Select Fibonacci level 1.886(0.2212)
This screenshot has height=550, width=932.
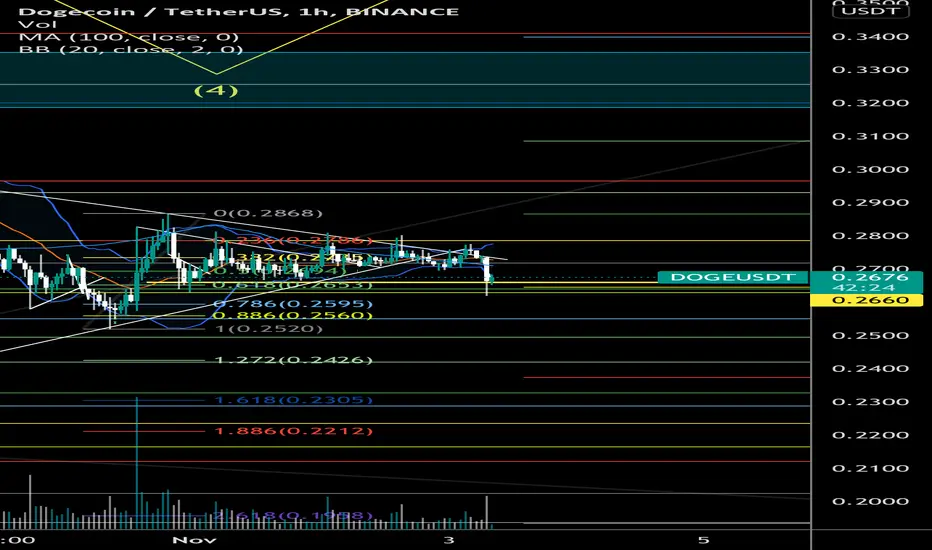pyautogui.click(x=293, y=430)
